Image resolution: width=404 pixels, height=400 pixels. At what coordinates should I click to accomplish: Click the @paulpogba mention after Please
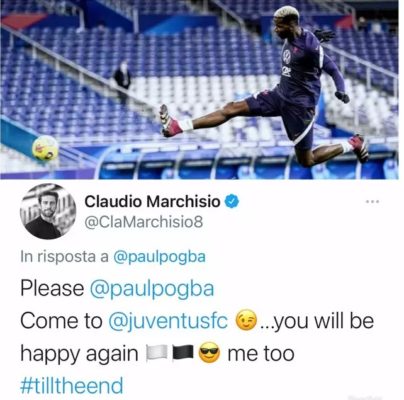[152, 289]
